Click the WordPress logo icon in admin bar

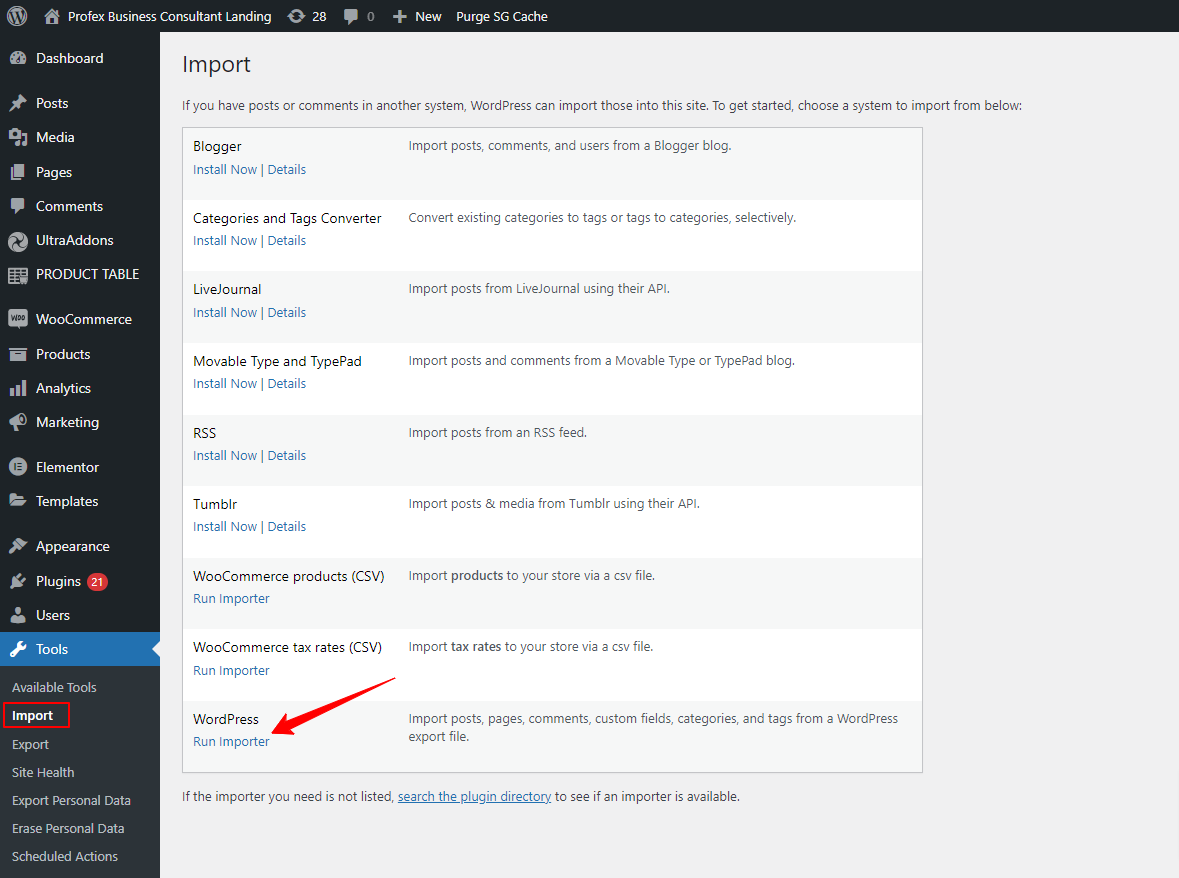coord(17,16)
